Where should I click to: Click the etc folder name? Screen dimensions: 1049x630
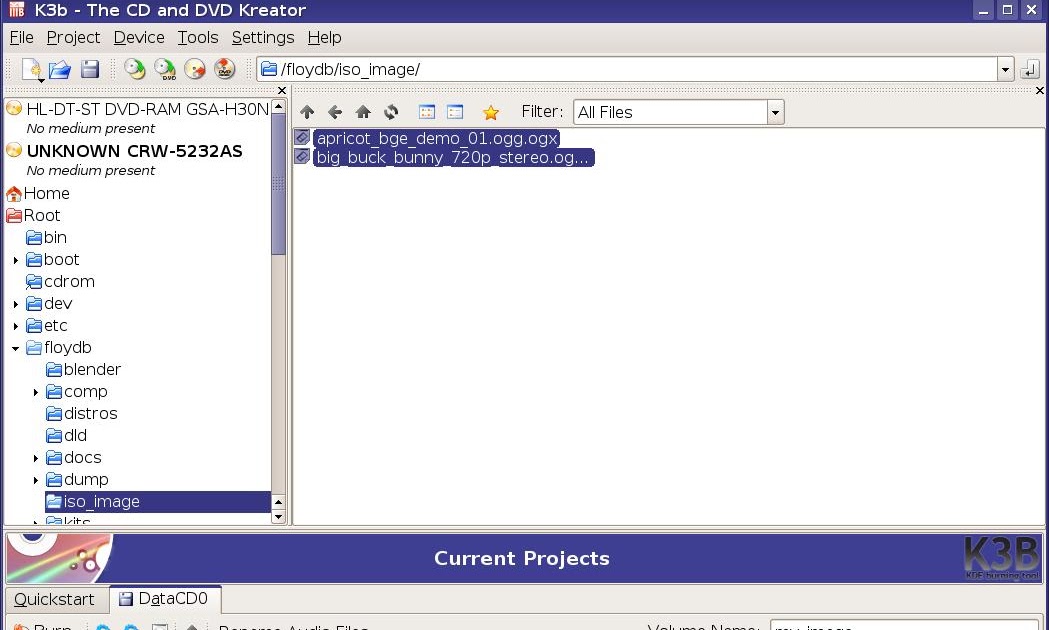[x=56, y=326]
